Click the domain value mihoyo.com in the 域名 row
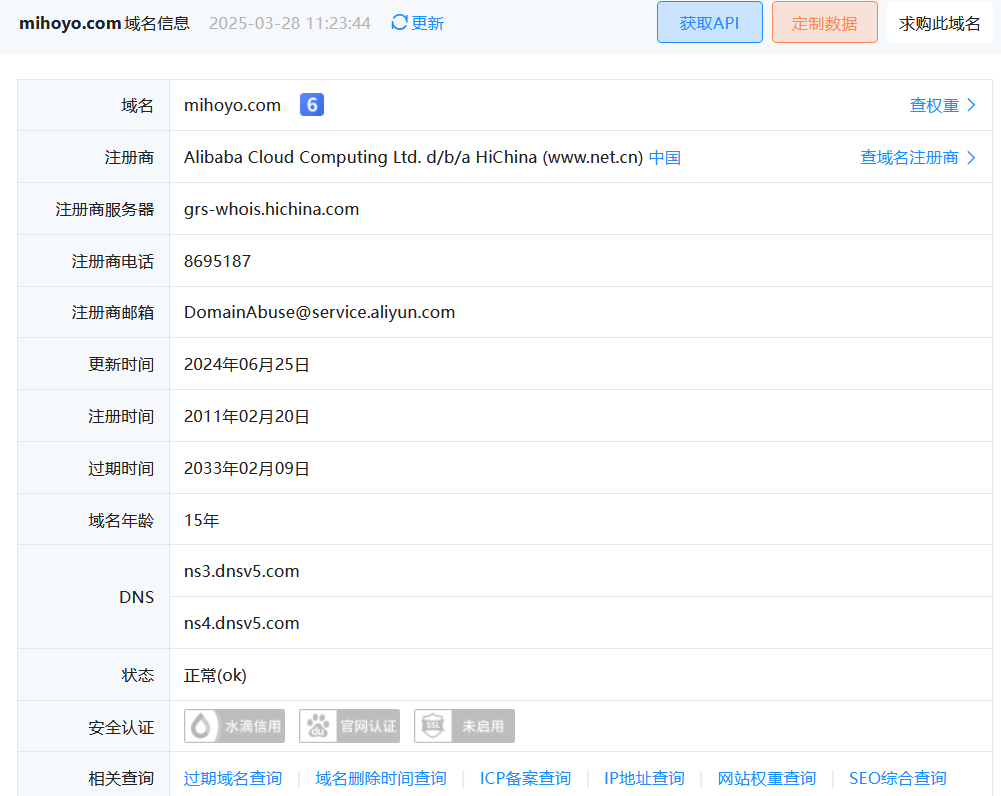 [232, 105]
